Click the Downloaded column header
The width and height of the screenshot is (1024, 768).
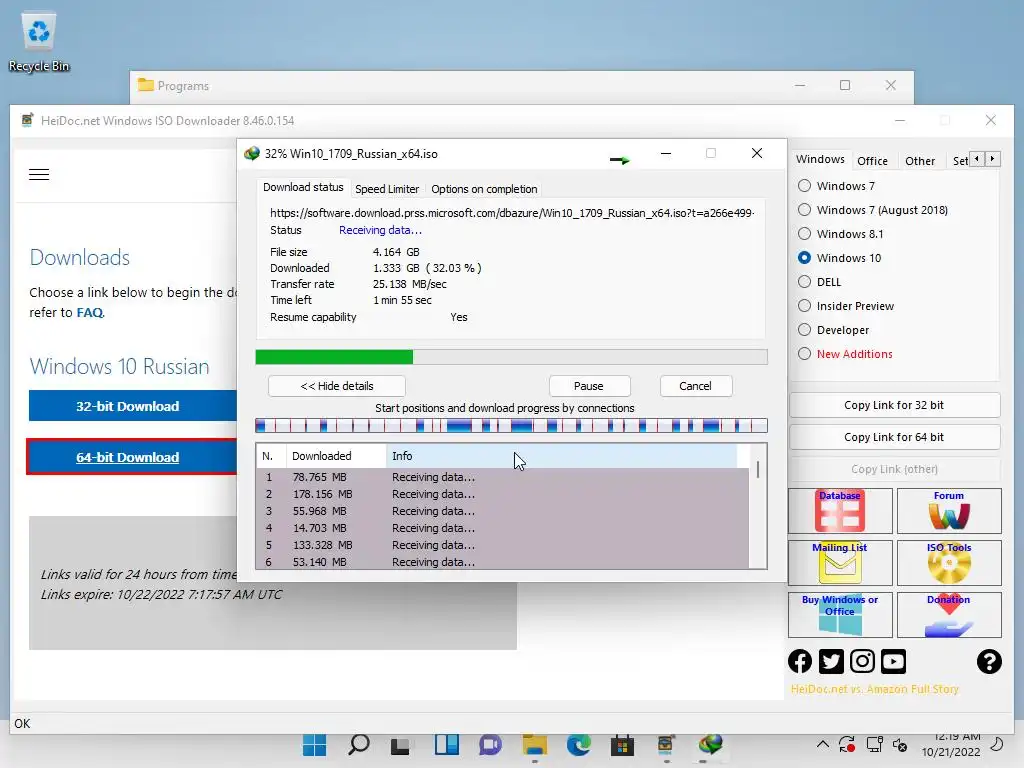point(336,456)
